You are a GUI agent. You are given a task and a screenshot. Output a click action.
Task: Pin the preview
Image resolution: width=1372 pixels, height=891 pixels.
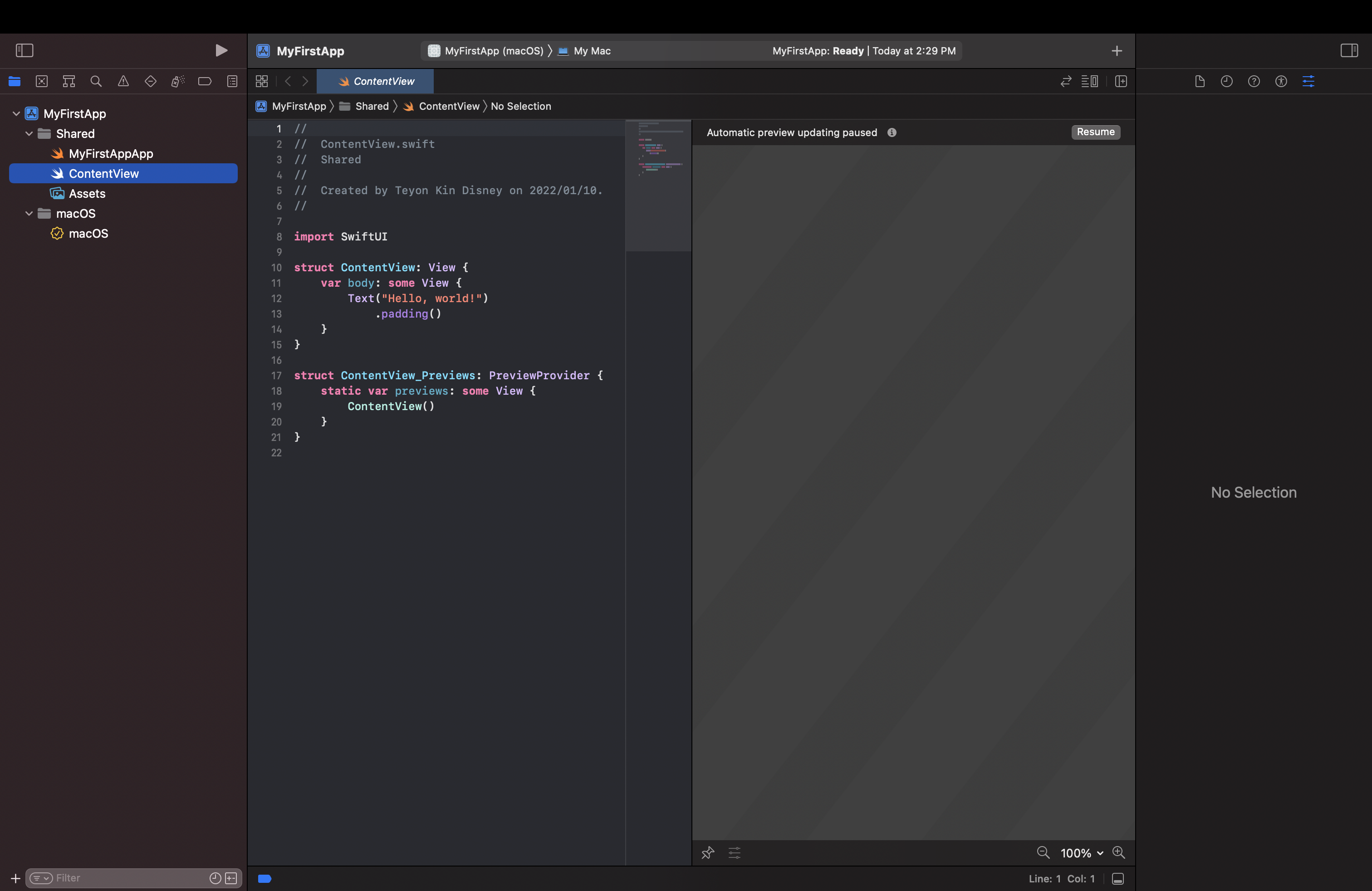pyautogui.click(x=708, y=852)
